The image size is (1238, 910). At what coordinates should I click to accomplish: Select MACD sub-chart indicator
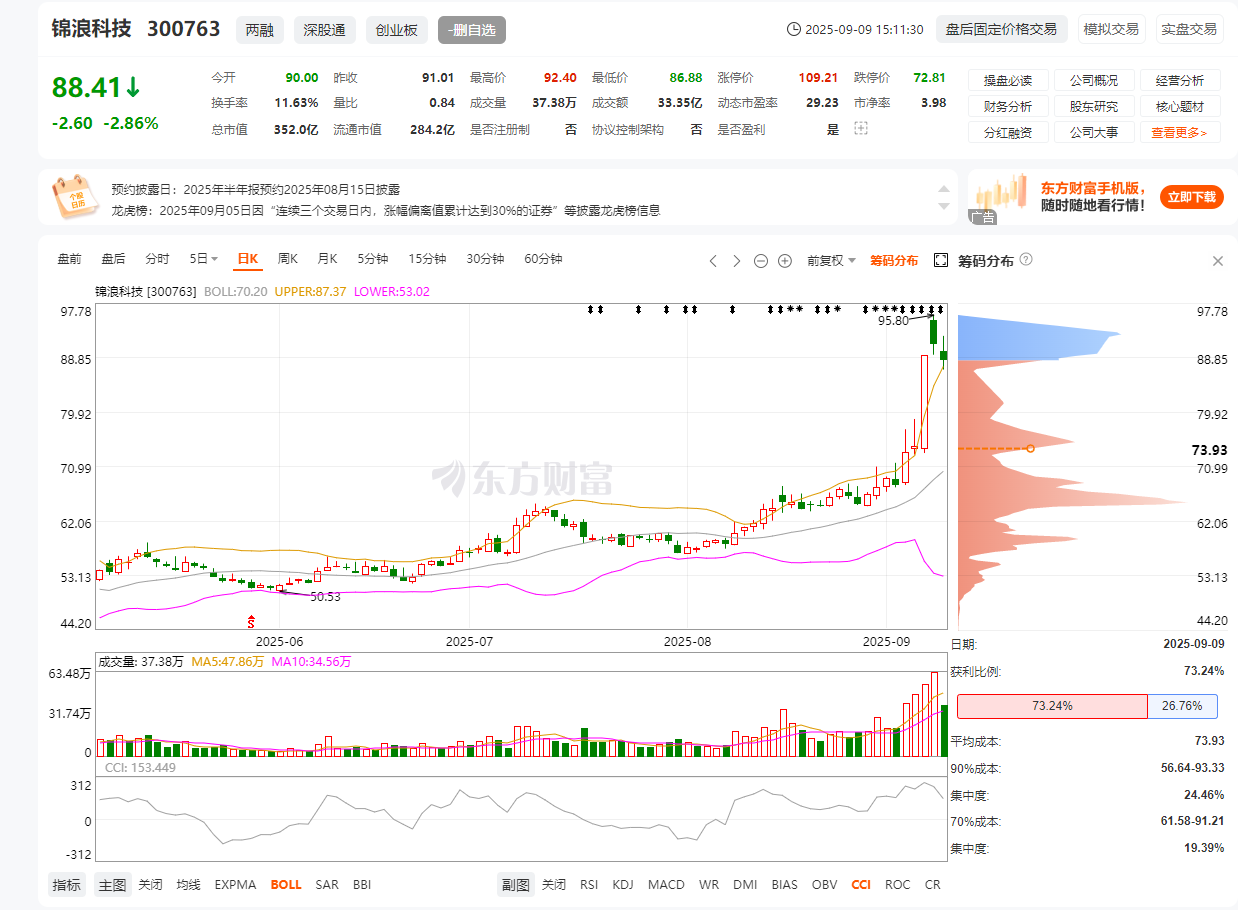tap(666, 885)
